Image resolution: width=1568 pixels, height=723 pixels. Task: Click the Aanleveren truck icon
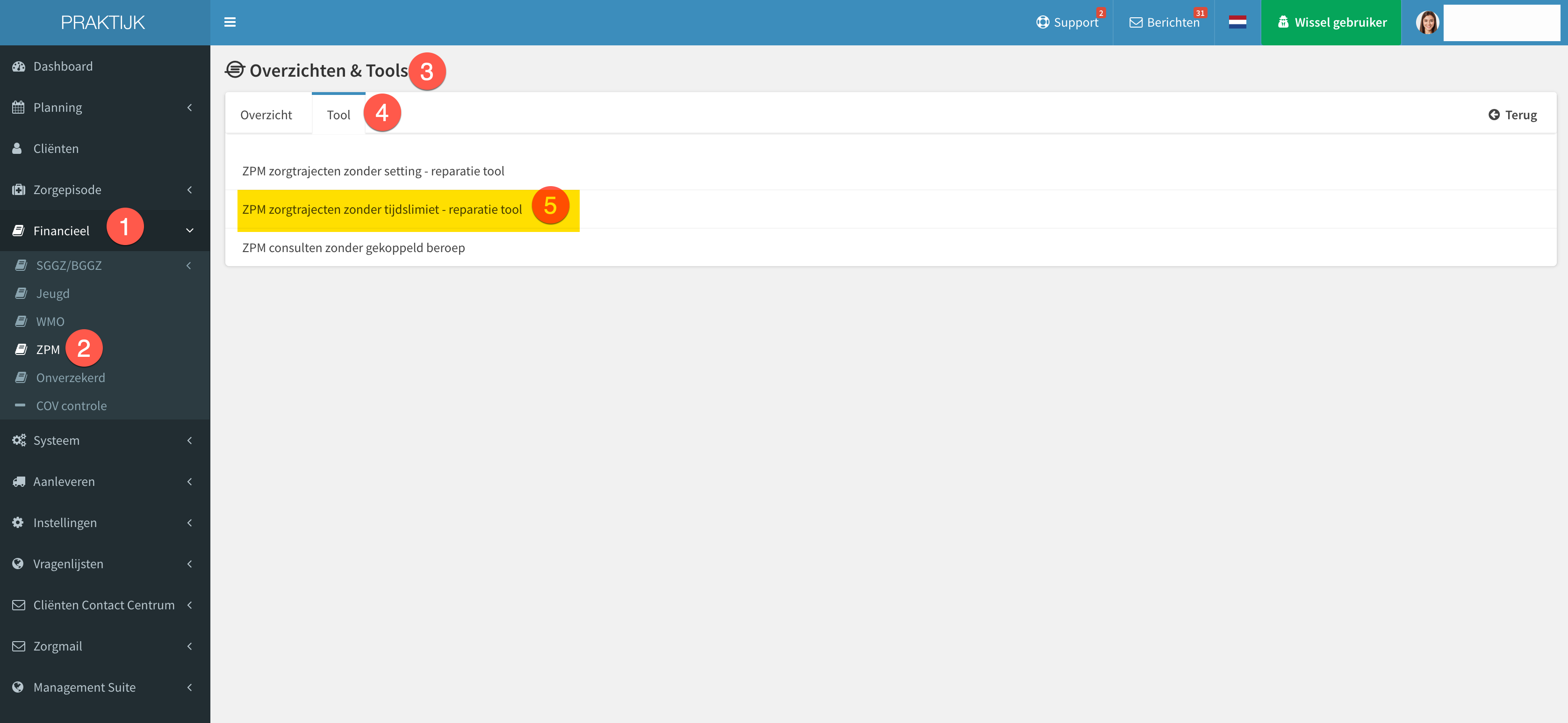tap(19, 481)
